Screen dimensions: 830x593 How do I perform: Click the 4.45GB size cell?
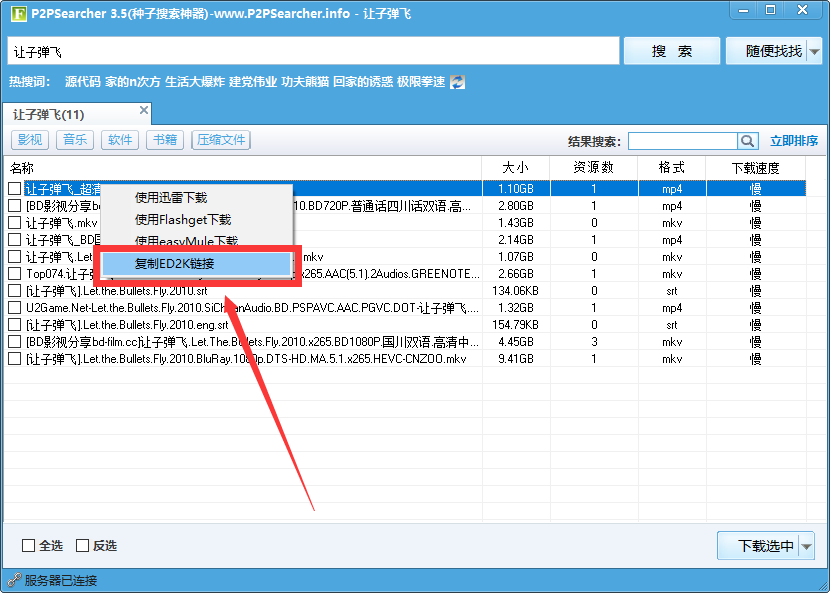pos(516,343)
